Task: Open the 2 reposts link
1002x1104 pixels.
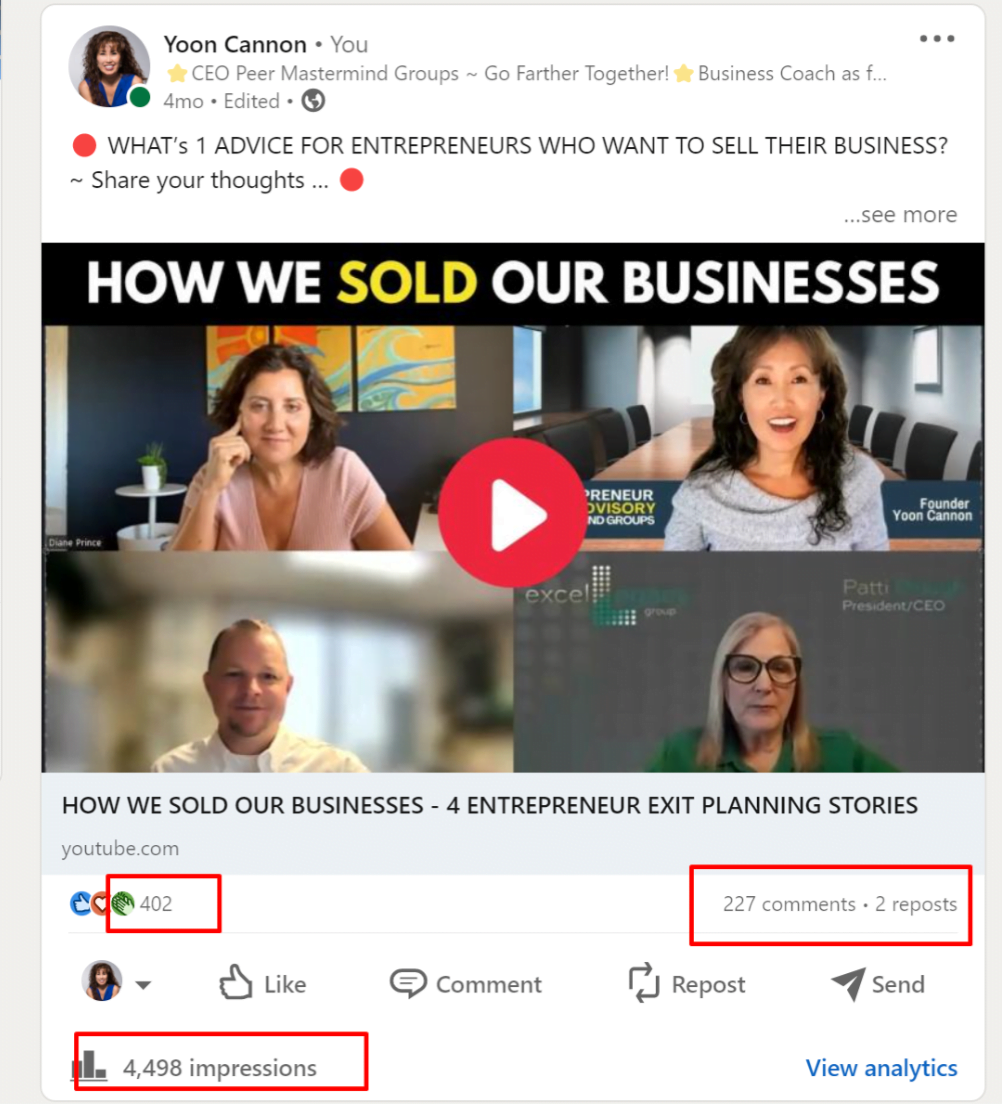Action: click(x=915, y=904)
